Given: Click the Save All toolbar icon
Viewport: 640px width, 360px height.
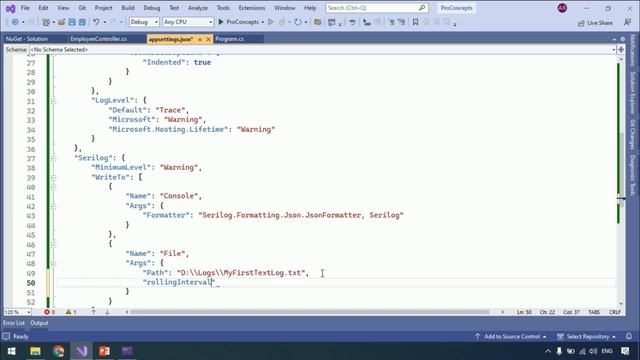Looking at the screenshot, I should 82,22.
